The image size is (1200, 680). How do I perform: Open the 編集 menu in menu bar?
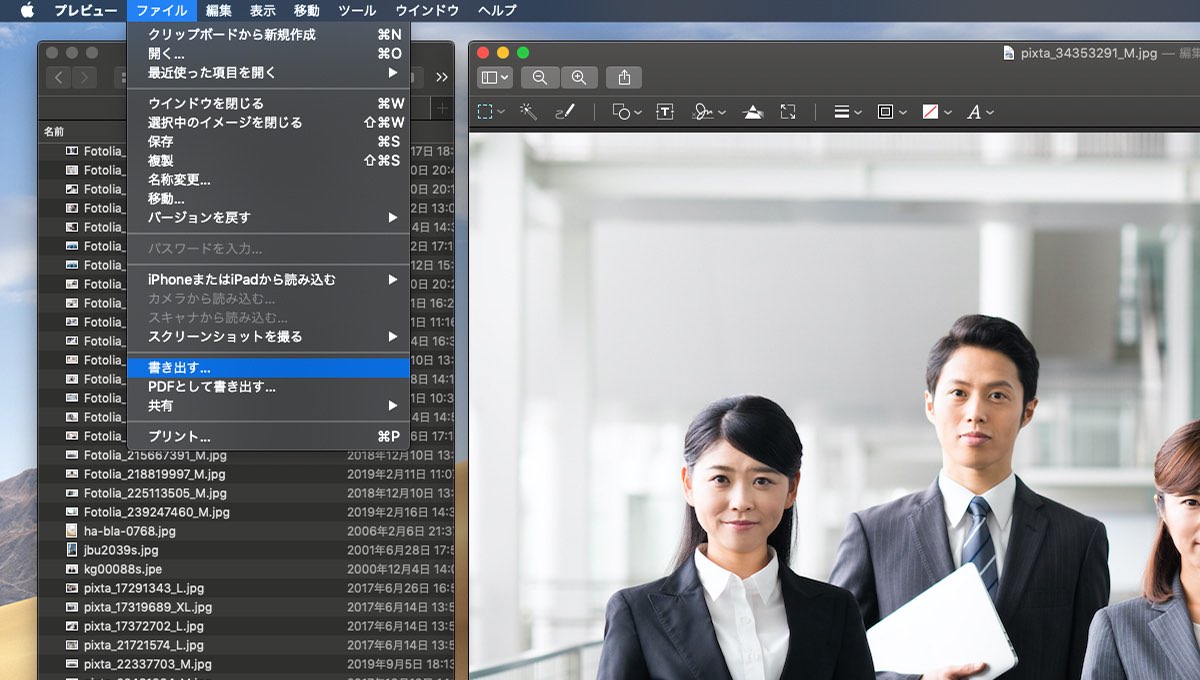[218, 11]
